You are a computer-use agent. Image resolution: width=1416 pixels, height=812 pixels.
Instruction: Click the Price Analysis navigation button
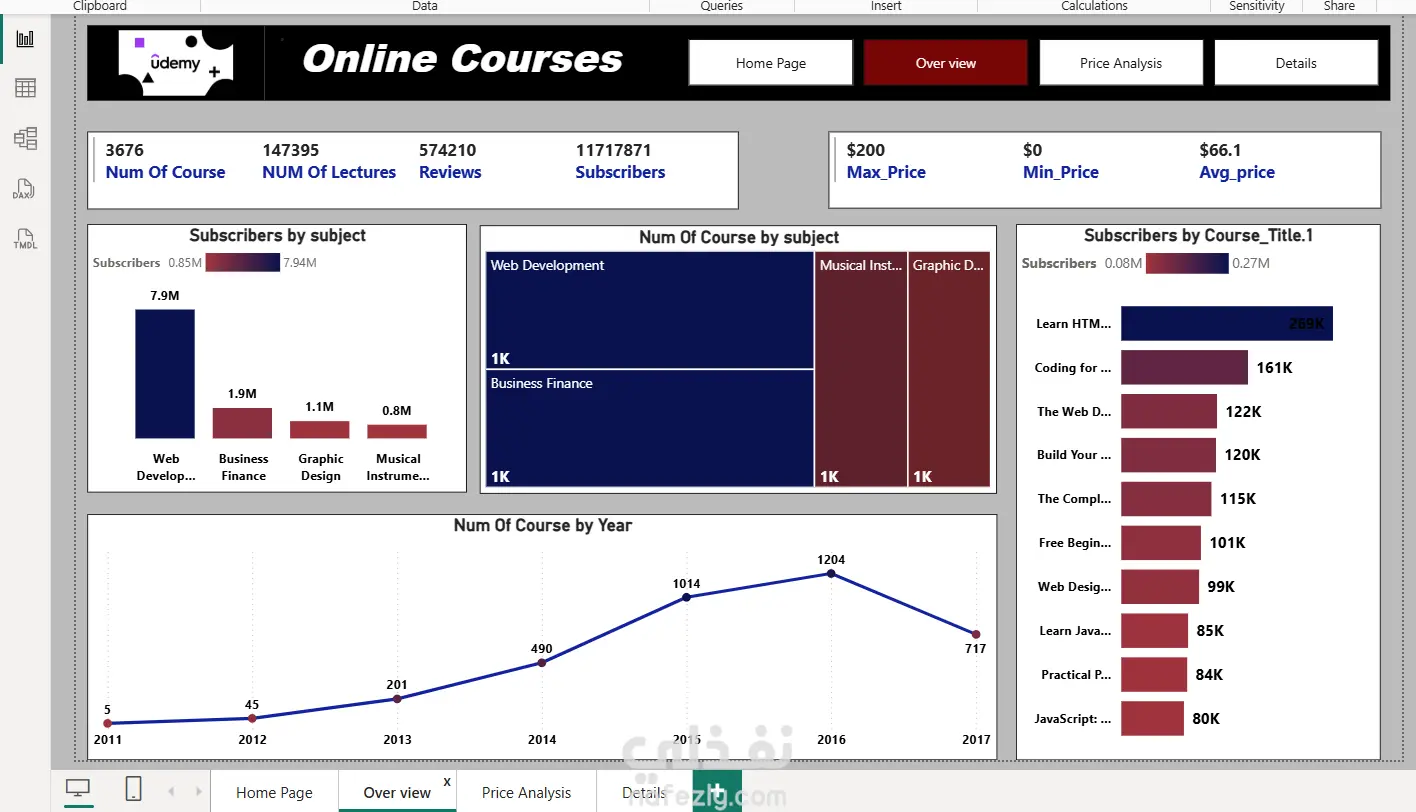(x=1121, y=63)
